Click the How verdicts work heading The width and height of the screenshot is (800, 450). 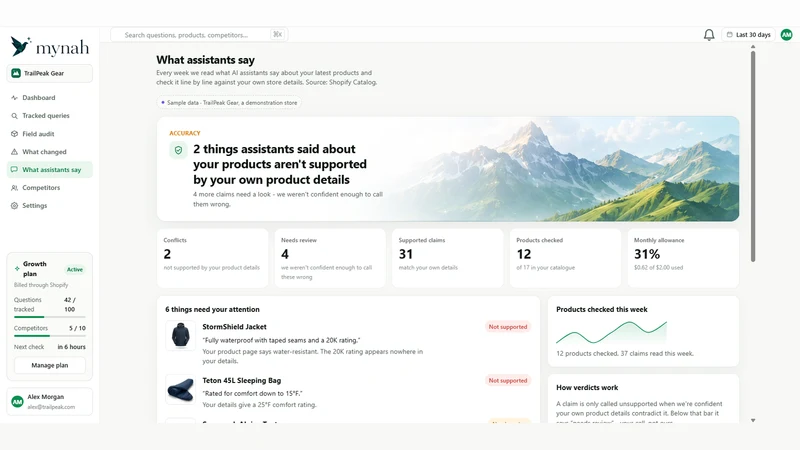587,387
